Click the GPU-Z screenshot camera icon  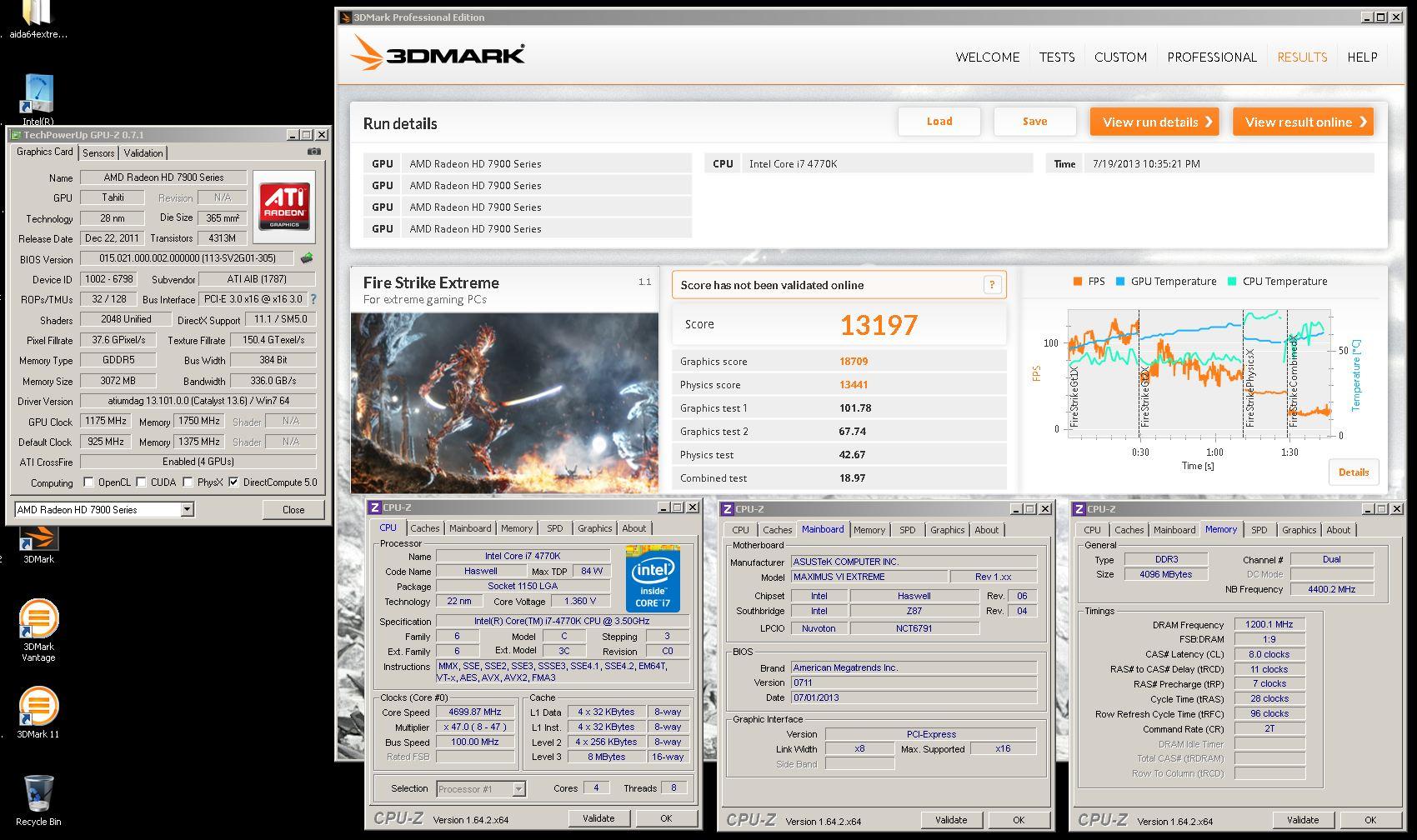pos(314,152)
